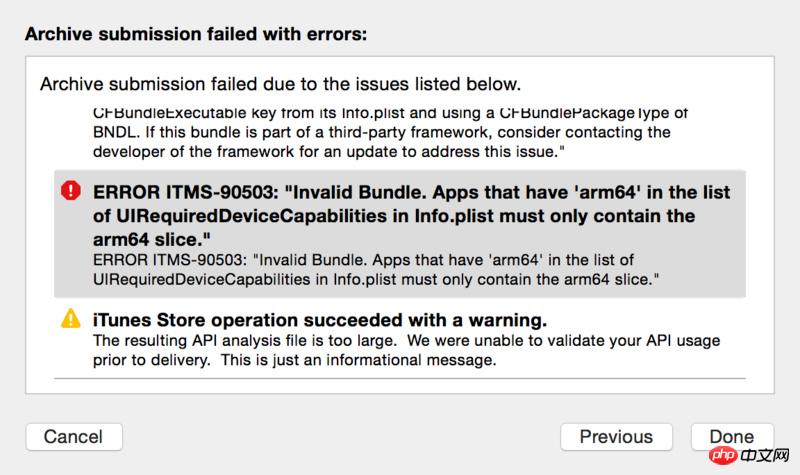This screenshot has width=800, height=475.
Task: Click line starting 'BNDL. If this bundle'
Action: click(381, 132)
